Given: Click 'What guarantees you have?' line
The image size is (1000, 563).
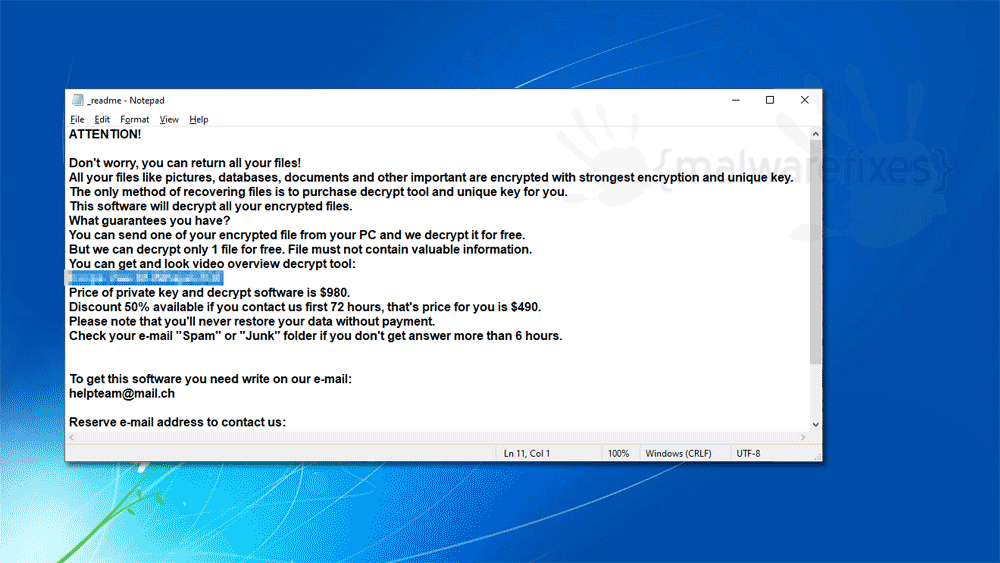Looking at the screenshot, I should [x=149, y=221].
